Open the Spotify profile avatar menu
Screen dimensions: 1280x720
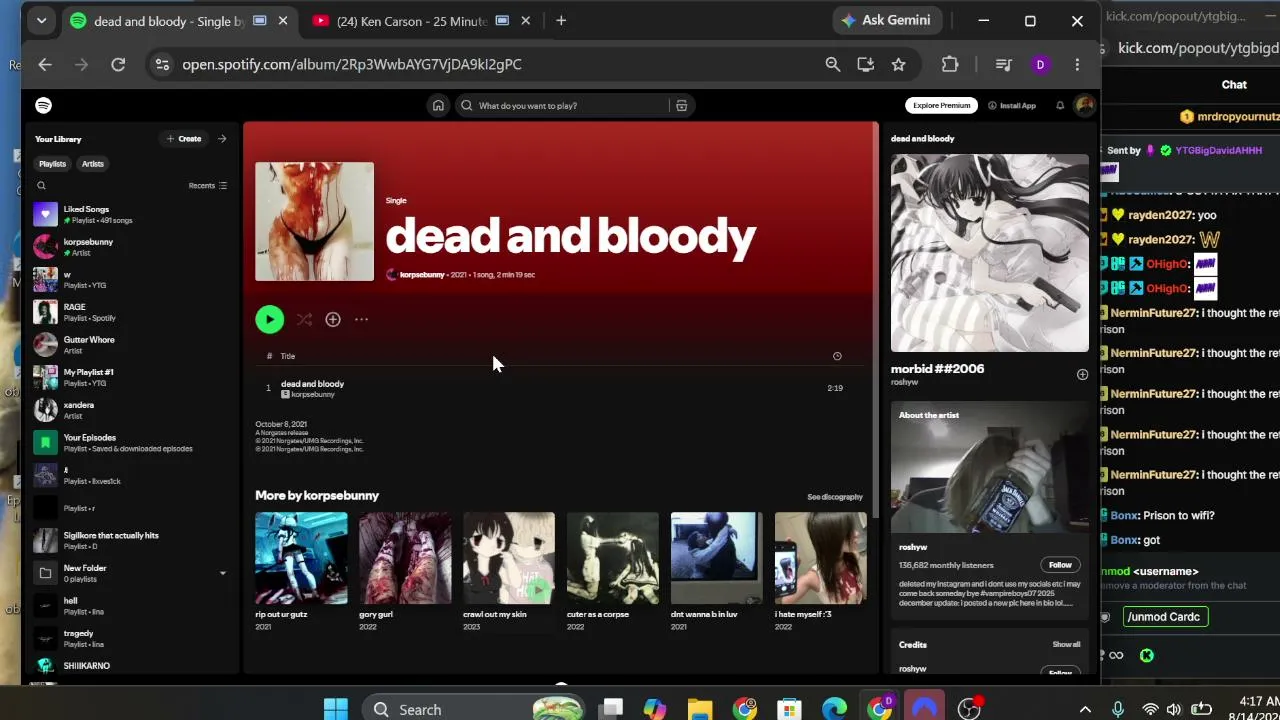click(1084, 105)
